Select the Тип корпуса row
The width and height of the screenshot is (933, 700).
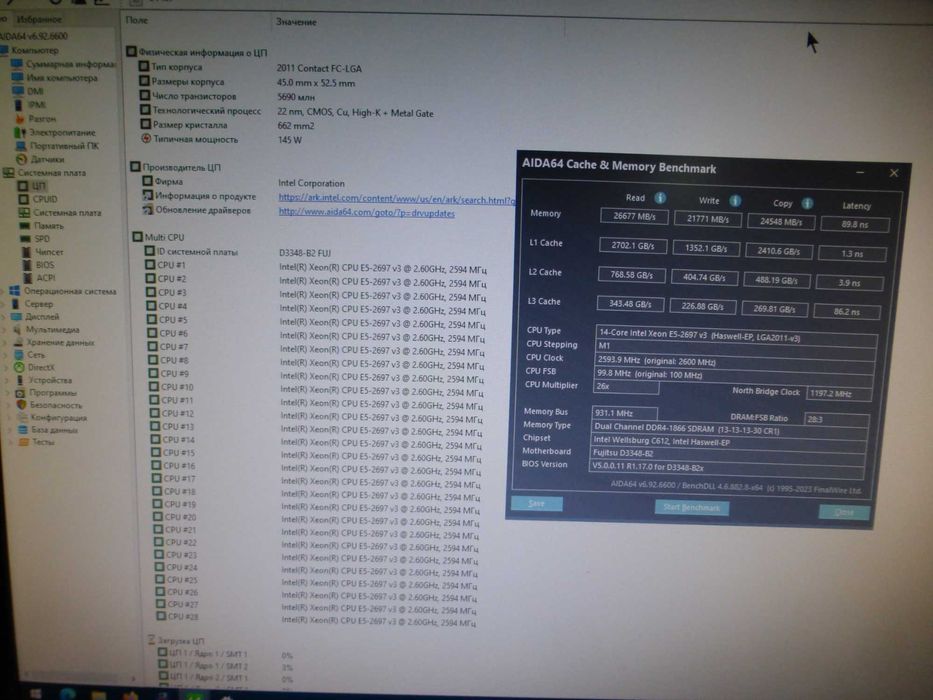[251, 67]
